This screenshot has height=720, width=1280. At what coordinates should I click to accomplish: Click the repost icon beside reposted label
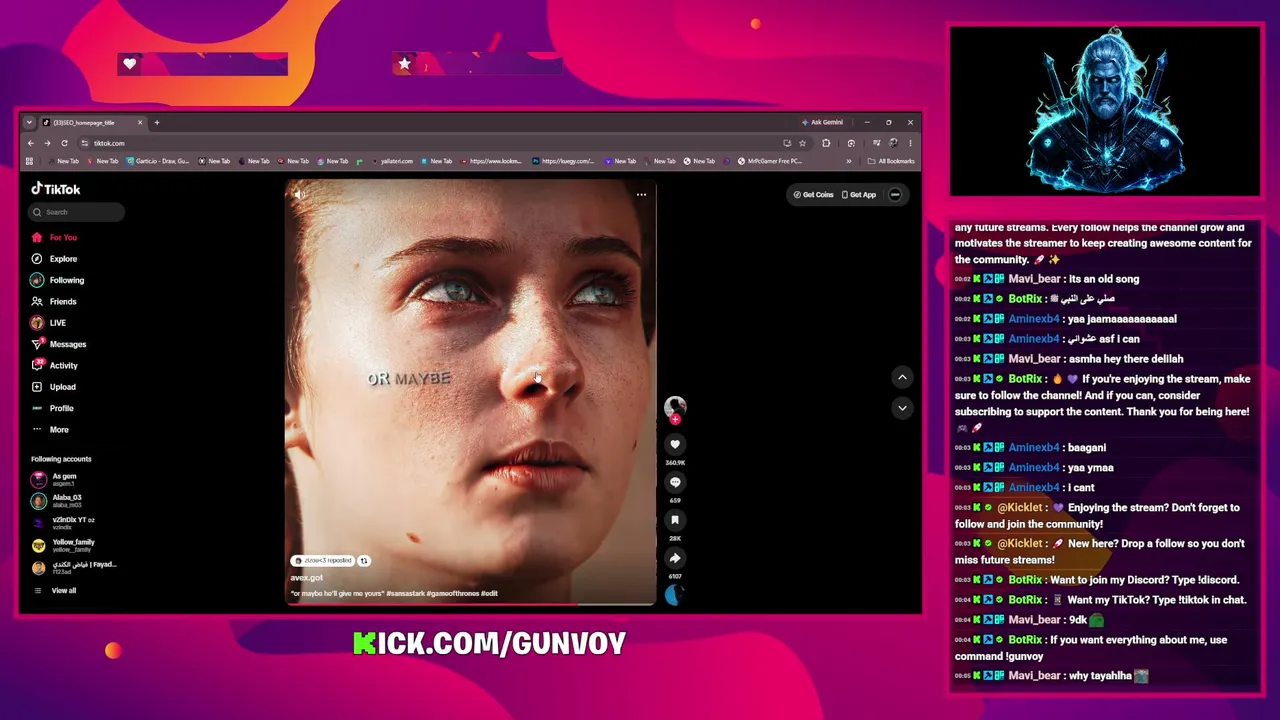[x=364, y=561]
